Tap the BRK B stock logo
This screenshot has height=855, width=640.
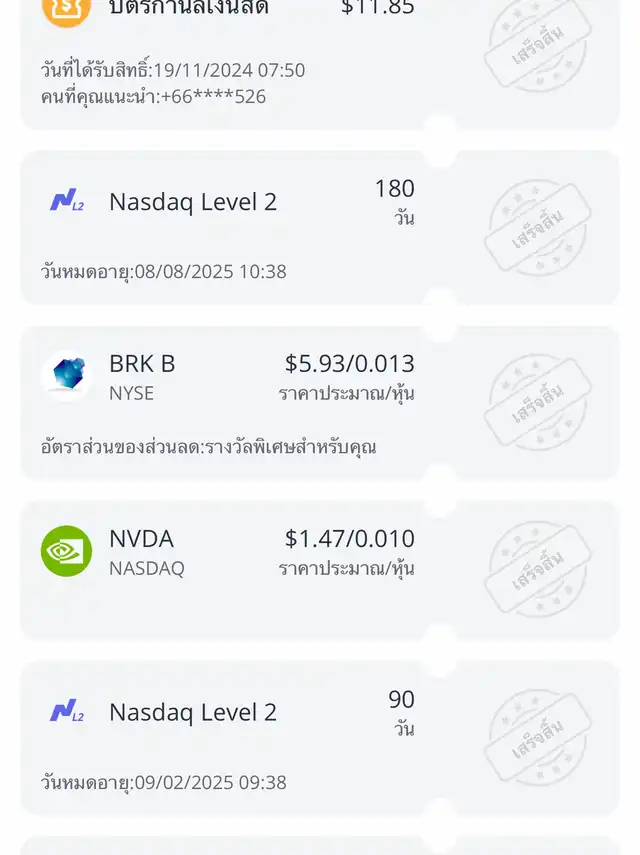coord(66,376)
